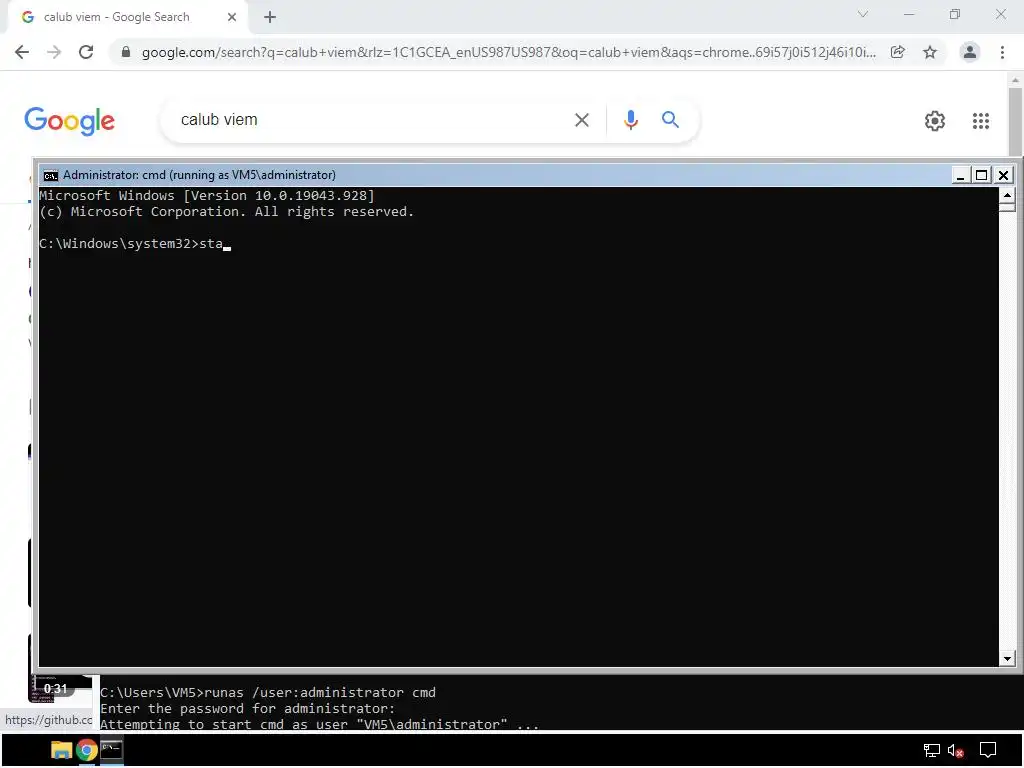Click the address bar URL
This screenshot has height=768, width=1024.
point(509,52)
